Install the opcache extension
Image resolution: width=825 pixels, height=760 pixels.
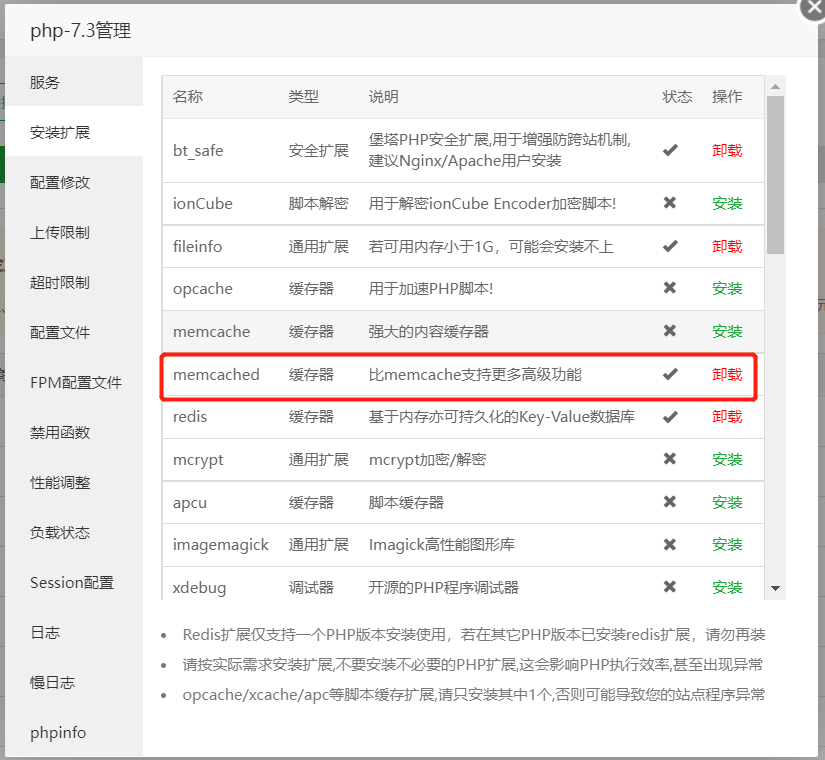click(726, 289)
